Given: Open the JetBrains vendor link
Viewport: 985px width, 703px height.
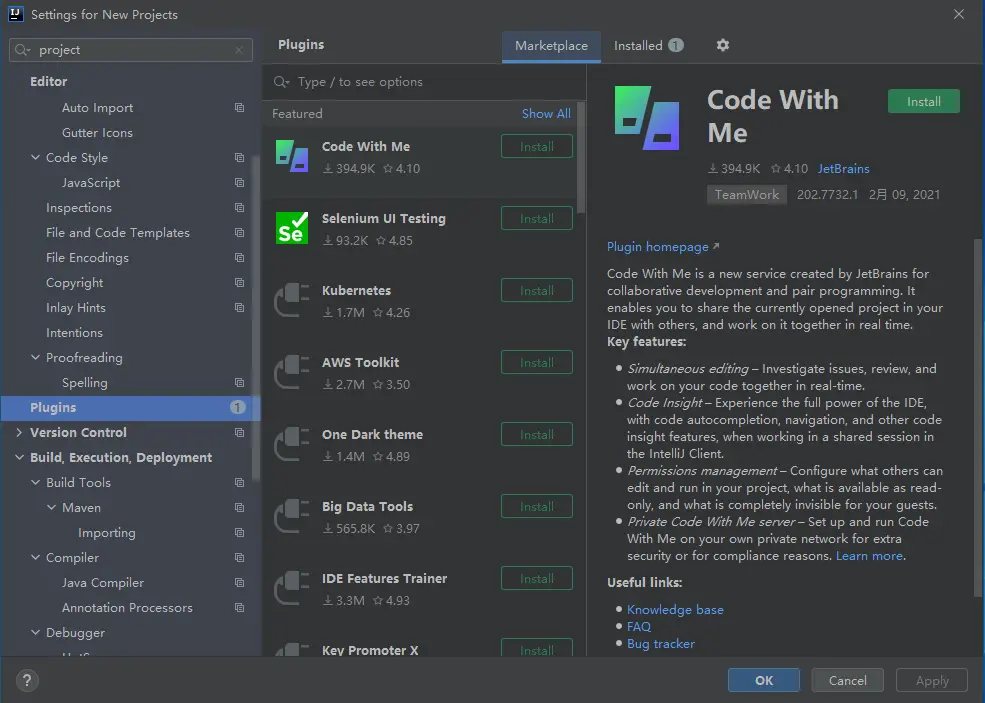Looking at the screenshot, I should tap(844, 168).
